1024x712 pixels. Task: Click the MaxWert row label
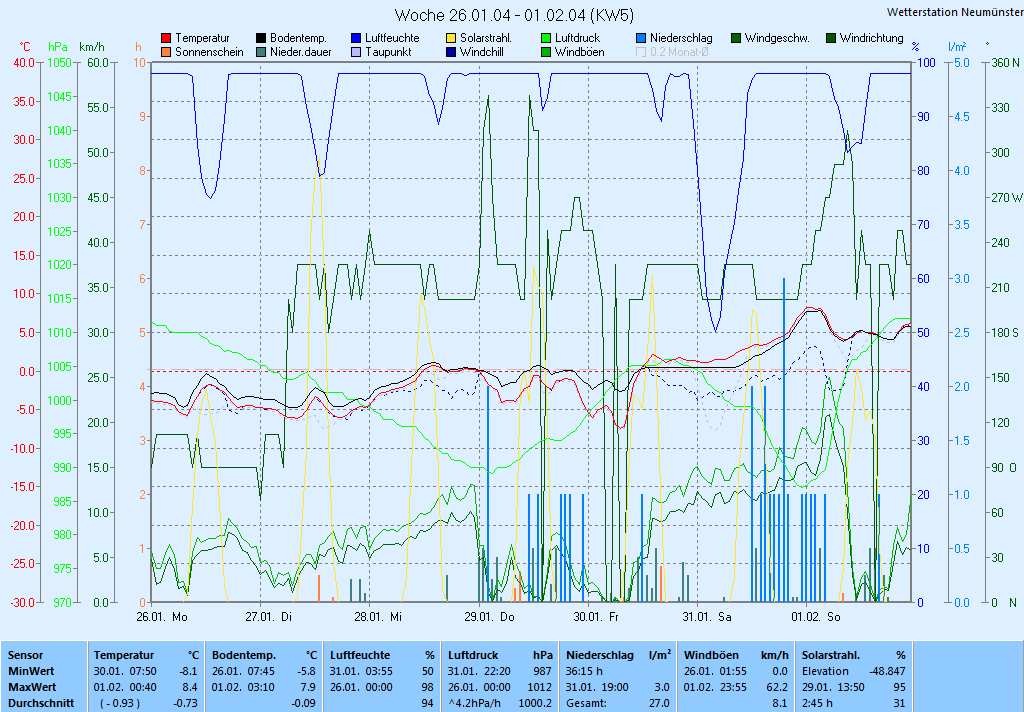(32, 687)
